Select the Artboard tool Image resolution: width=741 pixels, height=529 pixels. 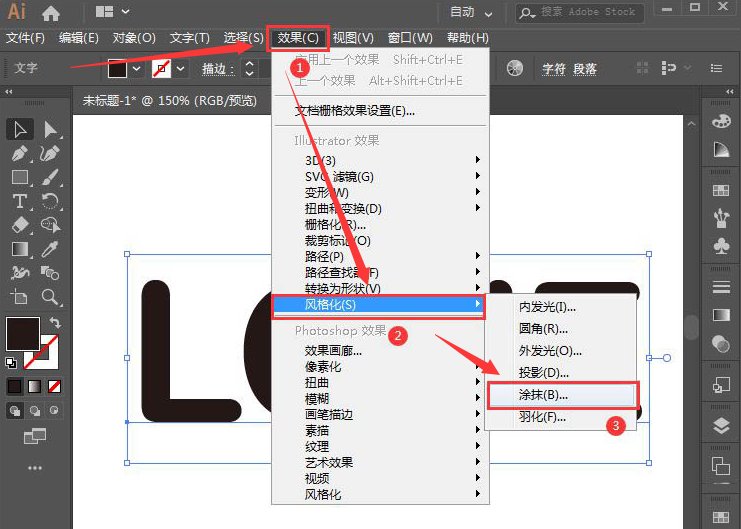[20, 297]
